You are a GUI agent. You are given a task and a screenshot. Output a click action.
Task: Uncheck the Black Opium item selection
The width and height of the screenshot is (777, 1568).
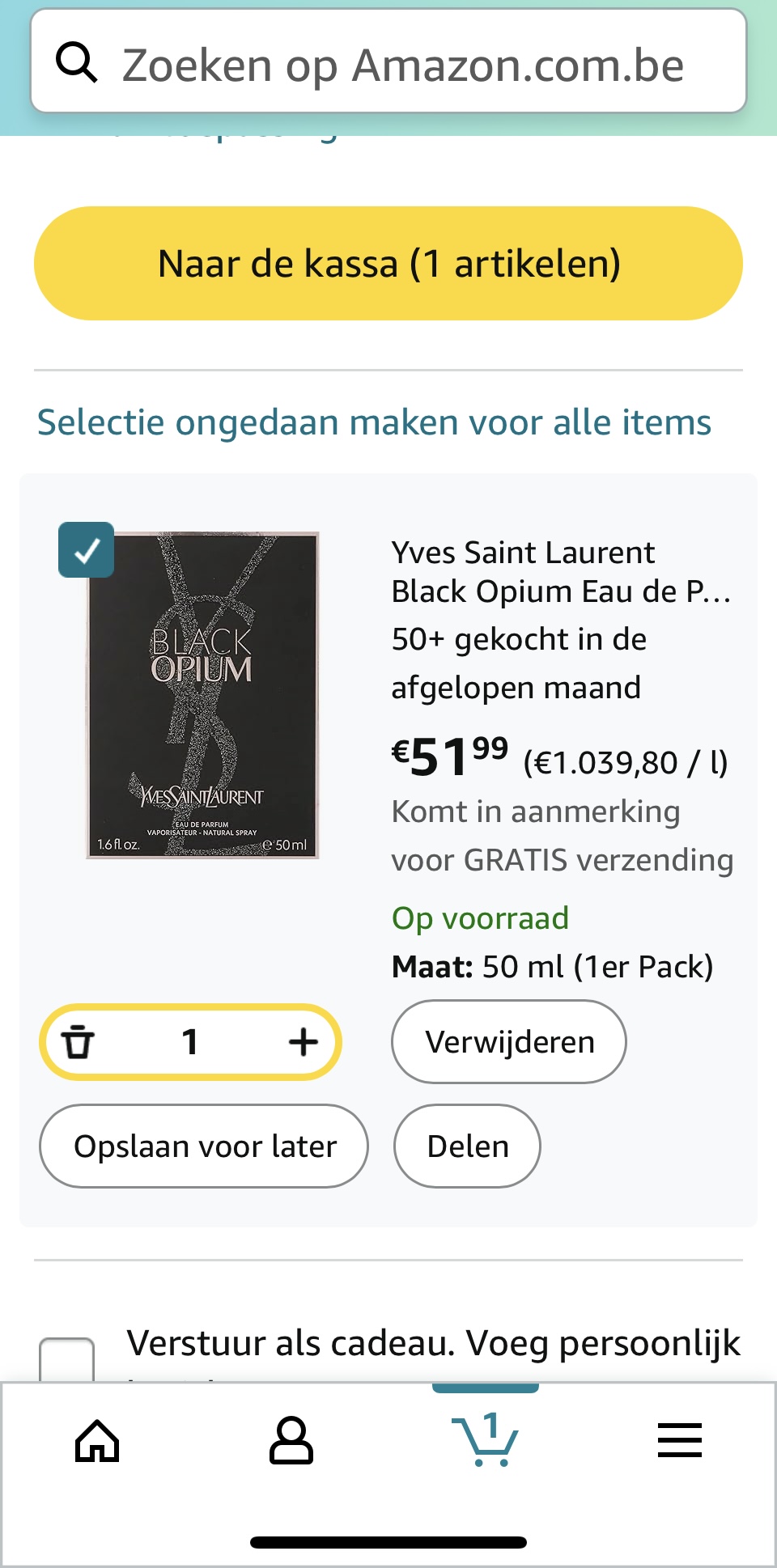[85, 551]
